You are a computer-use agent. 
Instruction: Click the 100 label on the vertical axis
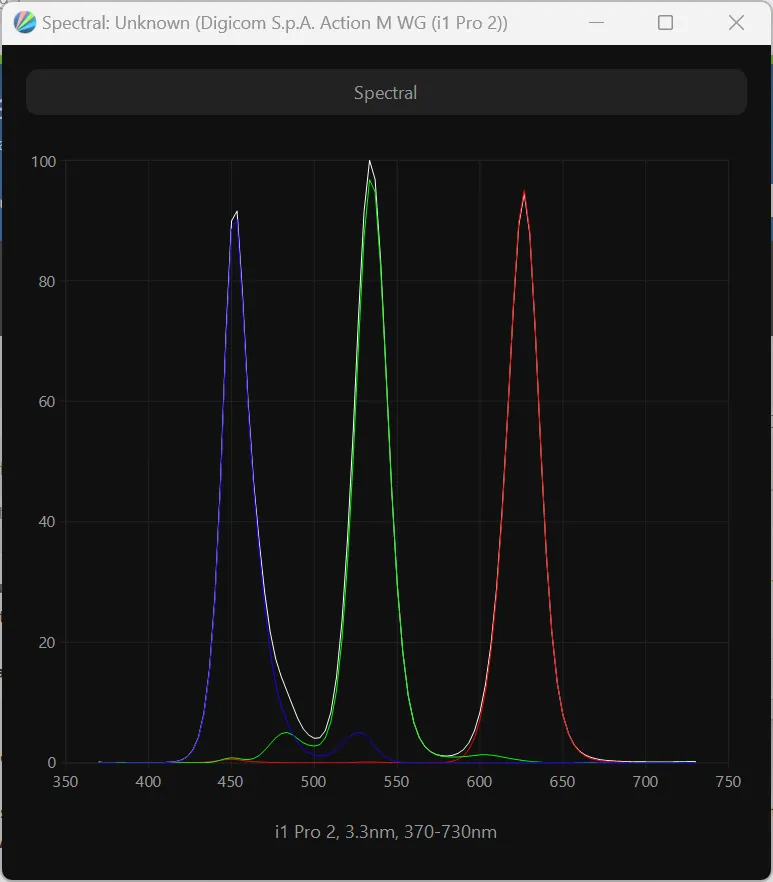(43, 161)
